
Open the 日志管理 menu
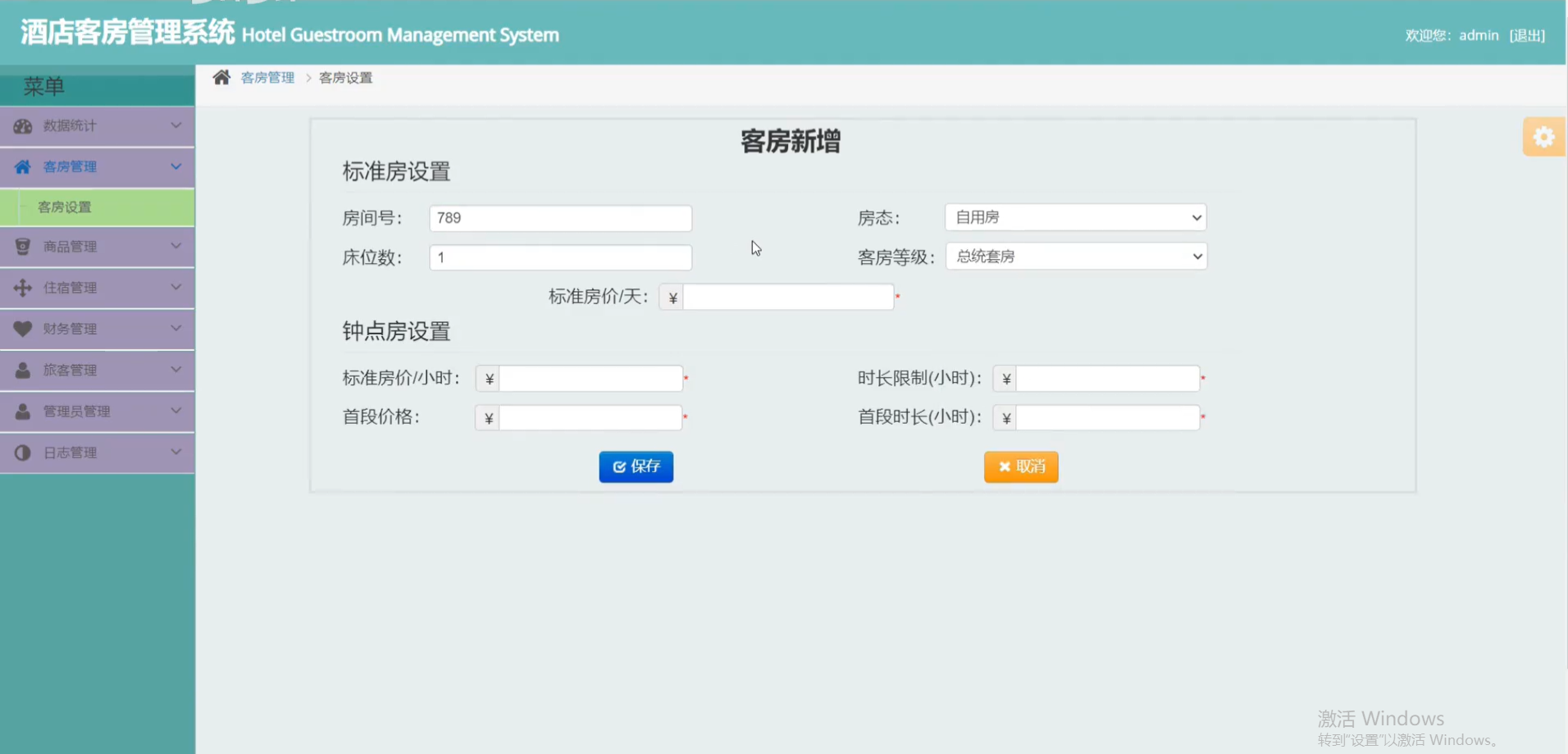point(98,452)
